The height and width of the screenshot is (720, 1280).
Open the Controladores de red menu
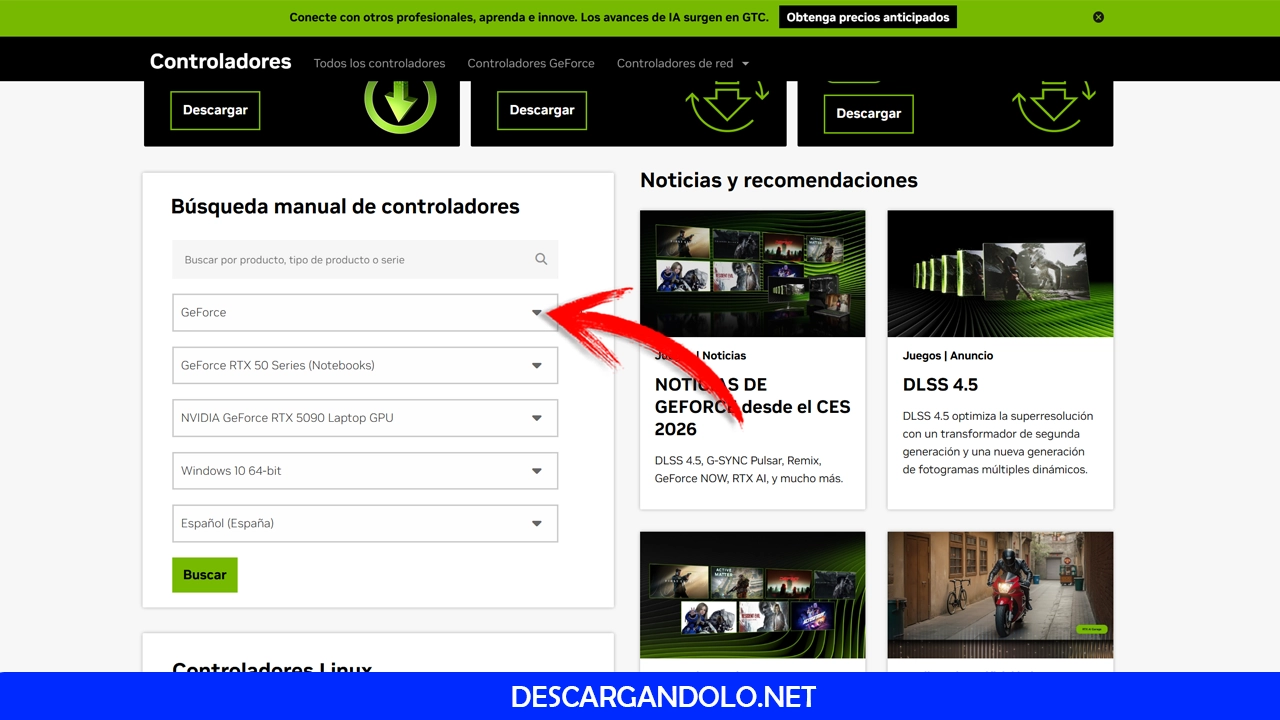pyautogui.click(x=682, y=63)
